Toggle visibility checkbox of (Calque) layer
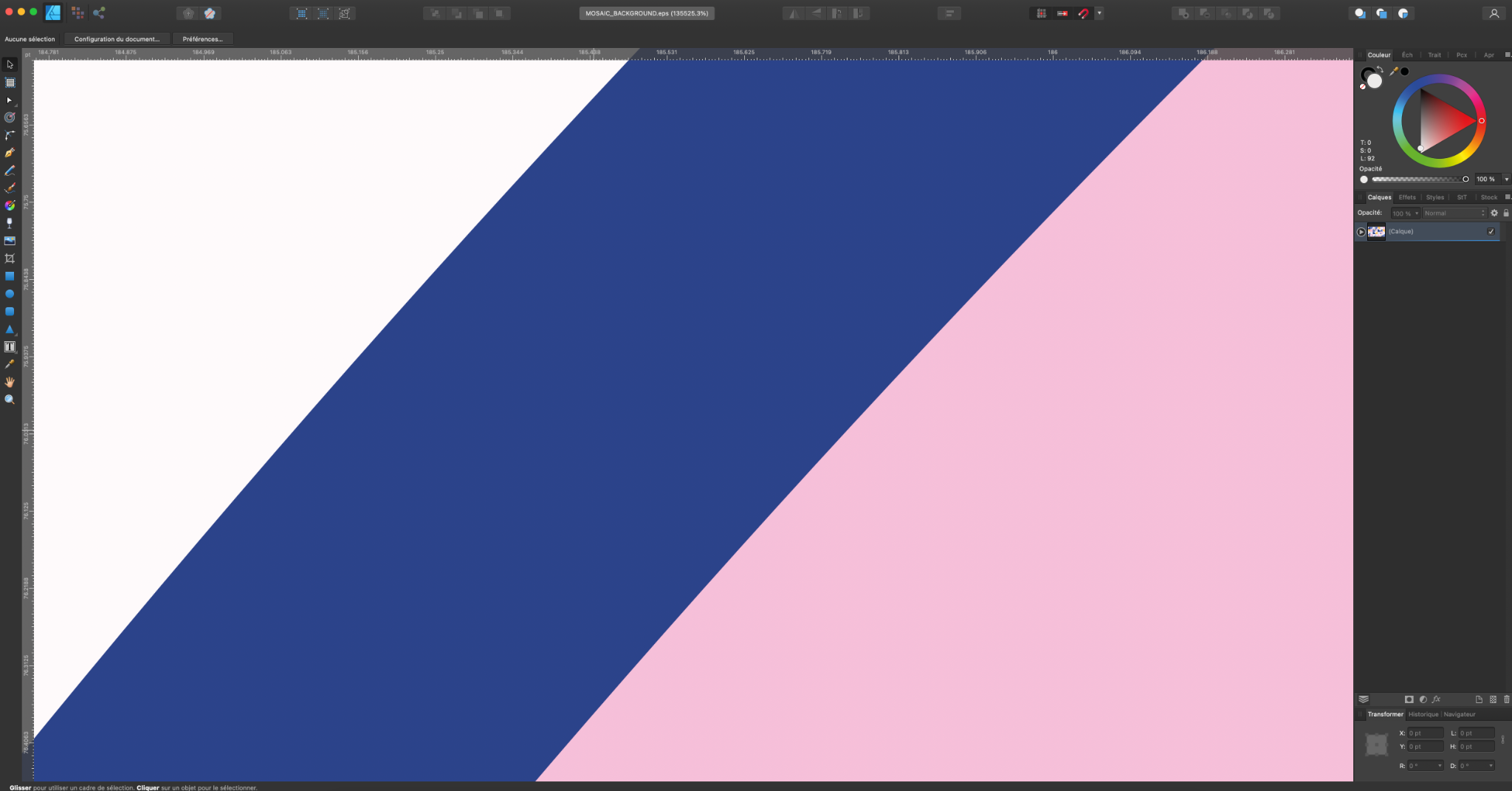Screen dimensions: 1512x791 point(1491,231)
